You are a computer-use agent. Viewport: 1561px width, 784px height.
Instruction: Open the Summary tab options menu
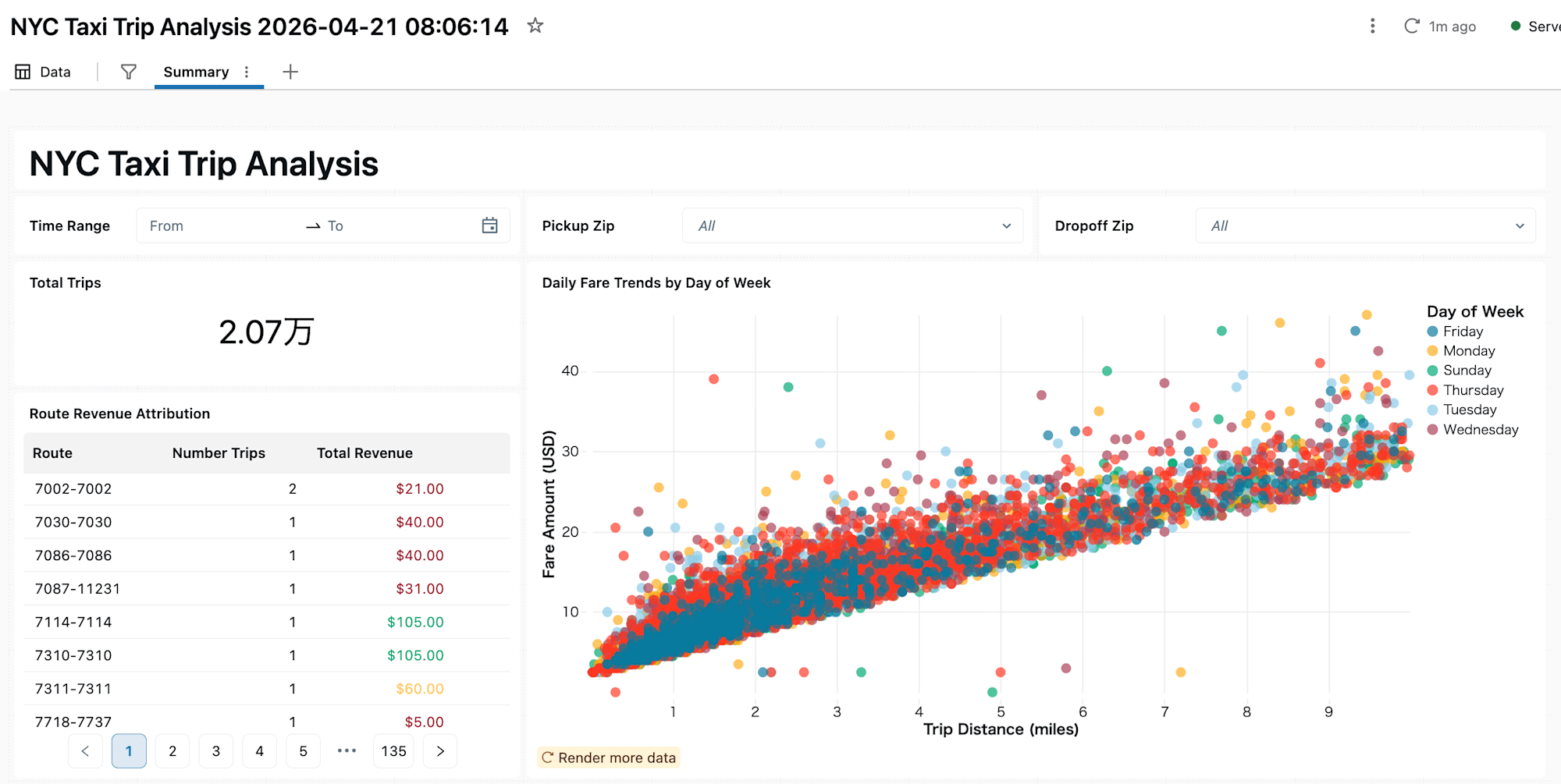pyautogui.click(x=247, y=72)
